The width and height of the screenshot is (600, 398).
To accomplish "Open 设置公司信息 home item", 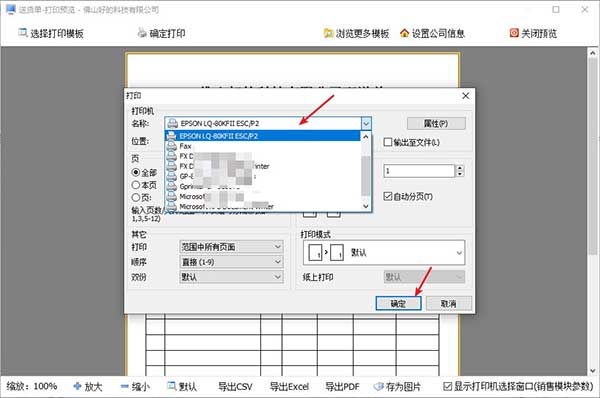I will pos(432,33).
